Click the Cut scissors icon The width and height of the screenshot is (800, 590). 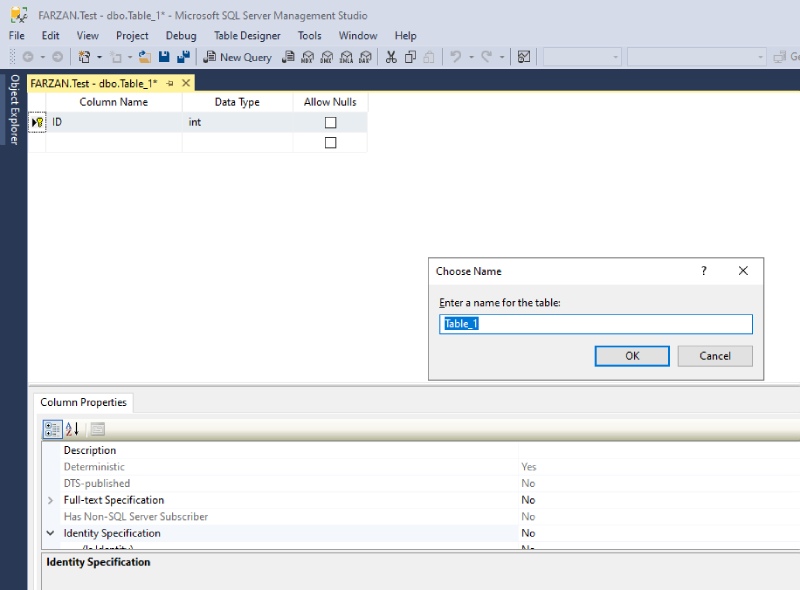coord(391,57)
